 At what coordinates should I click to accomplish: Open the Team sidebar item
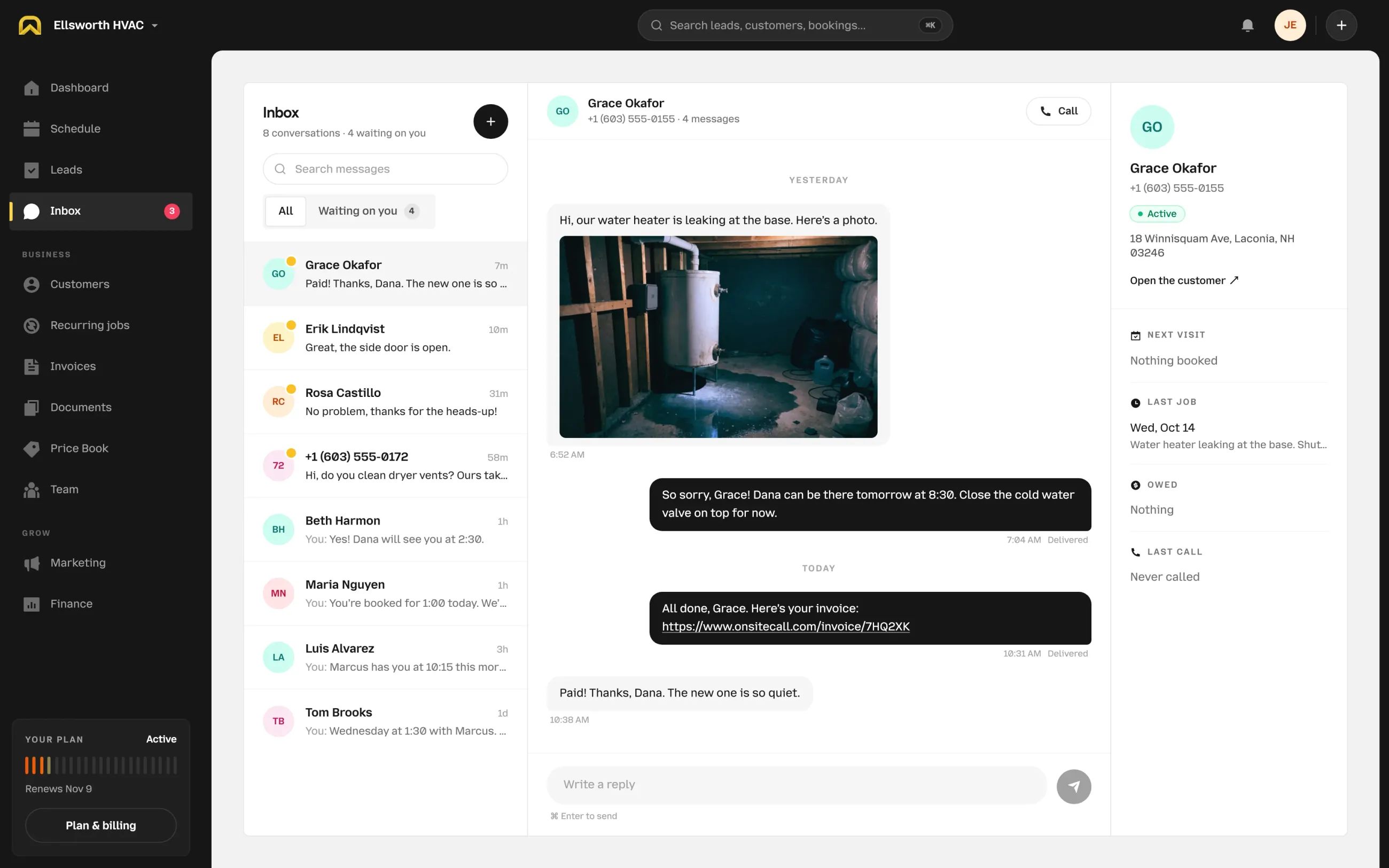(x=101, y=490)
